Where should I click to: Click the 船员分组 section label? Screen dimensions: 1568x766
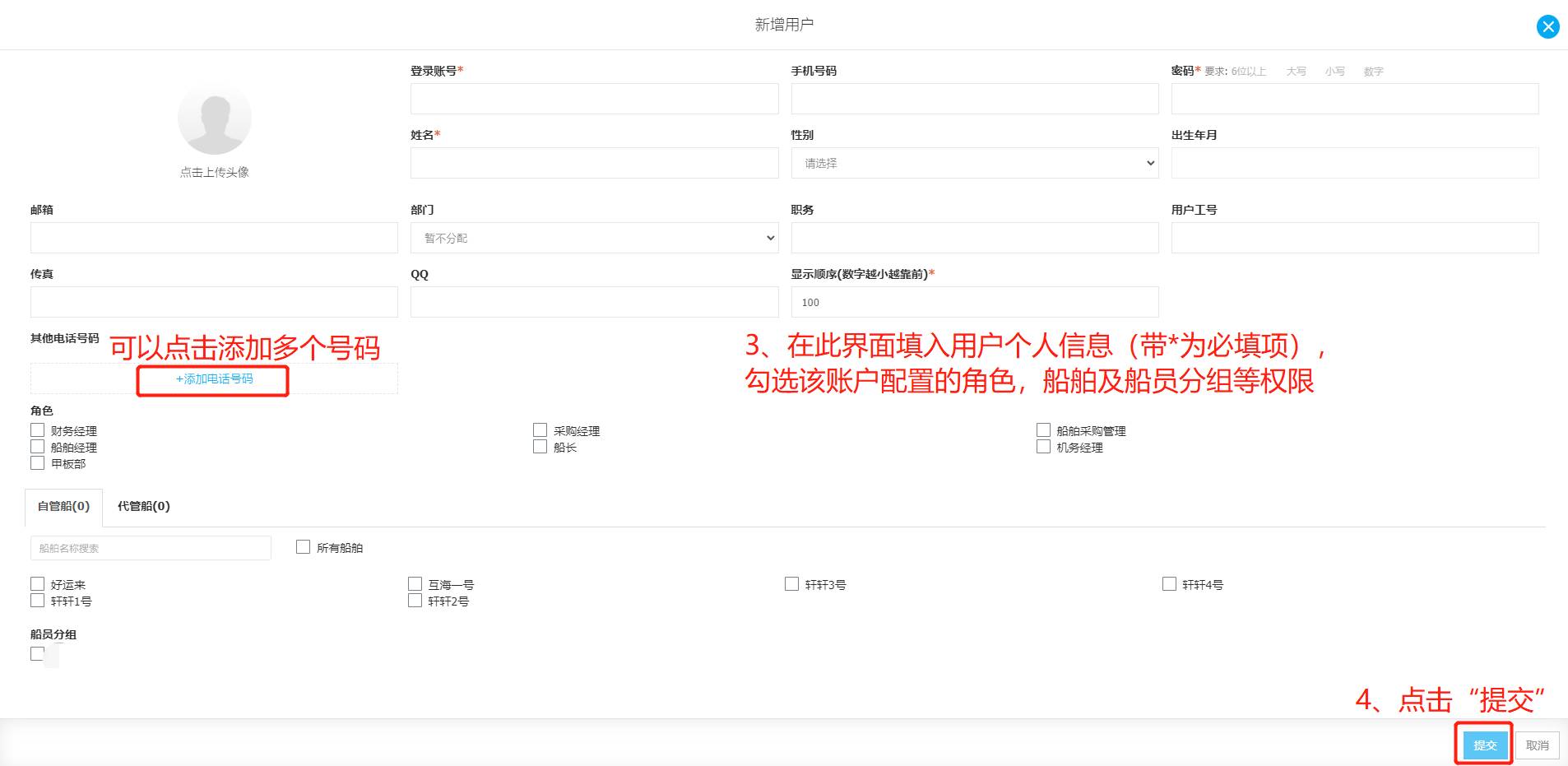[x=53, y=634]
